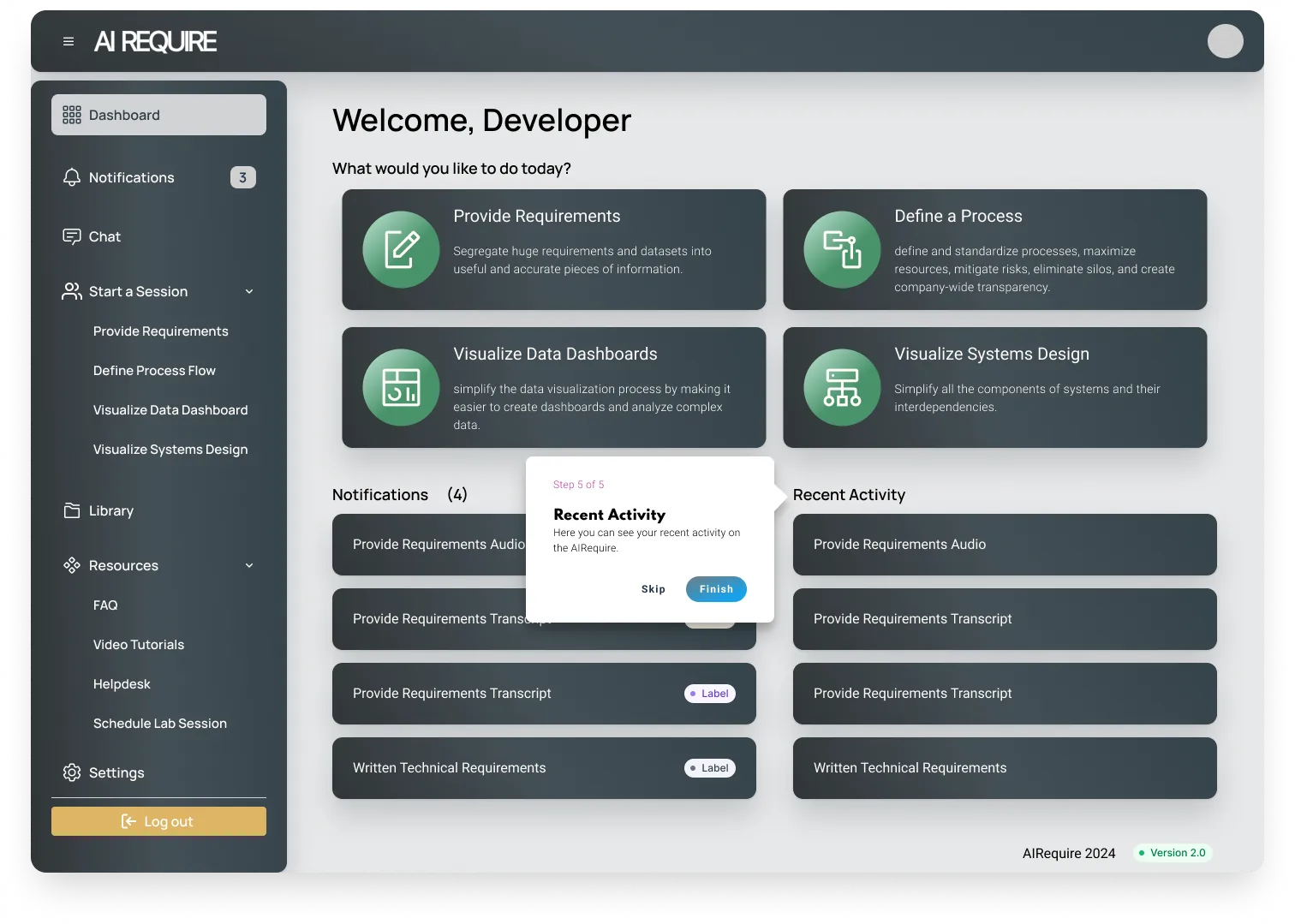Open the upper Provide Requirements Transcript recent activity

point(1005,619)
